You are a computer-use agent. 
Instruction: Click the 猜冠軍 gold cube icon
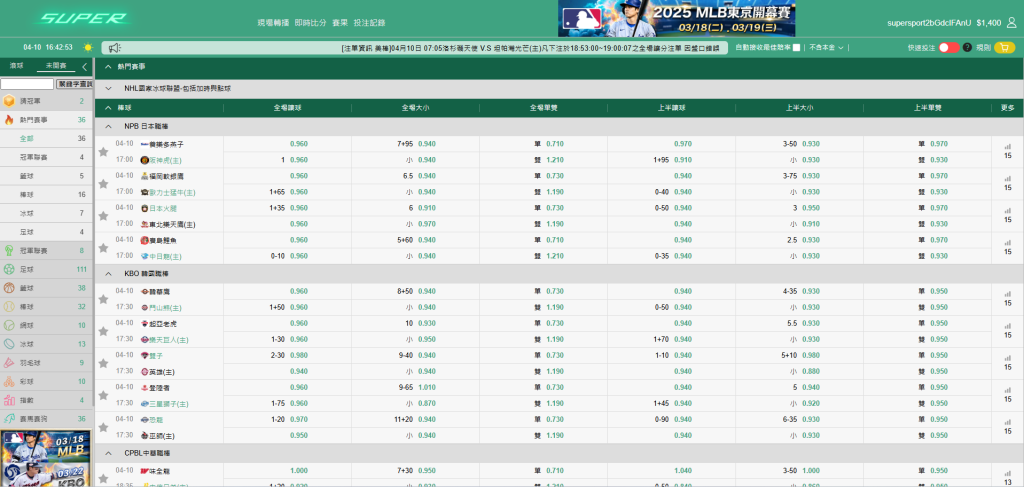point(9,101)
